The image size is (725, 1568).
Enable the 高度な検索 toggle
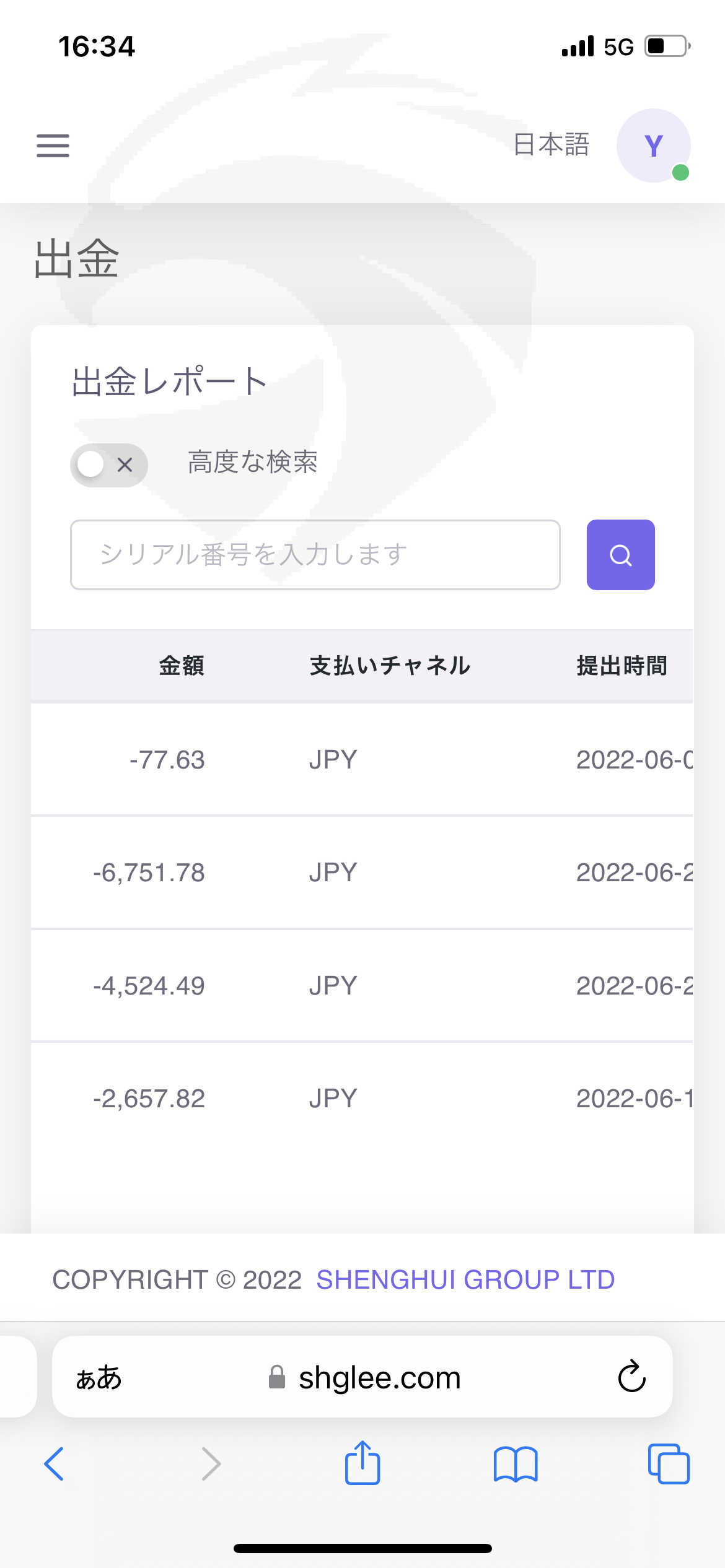coord(109,464)
